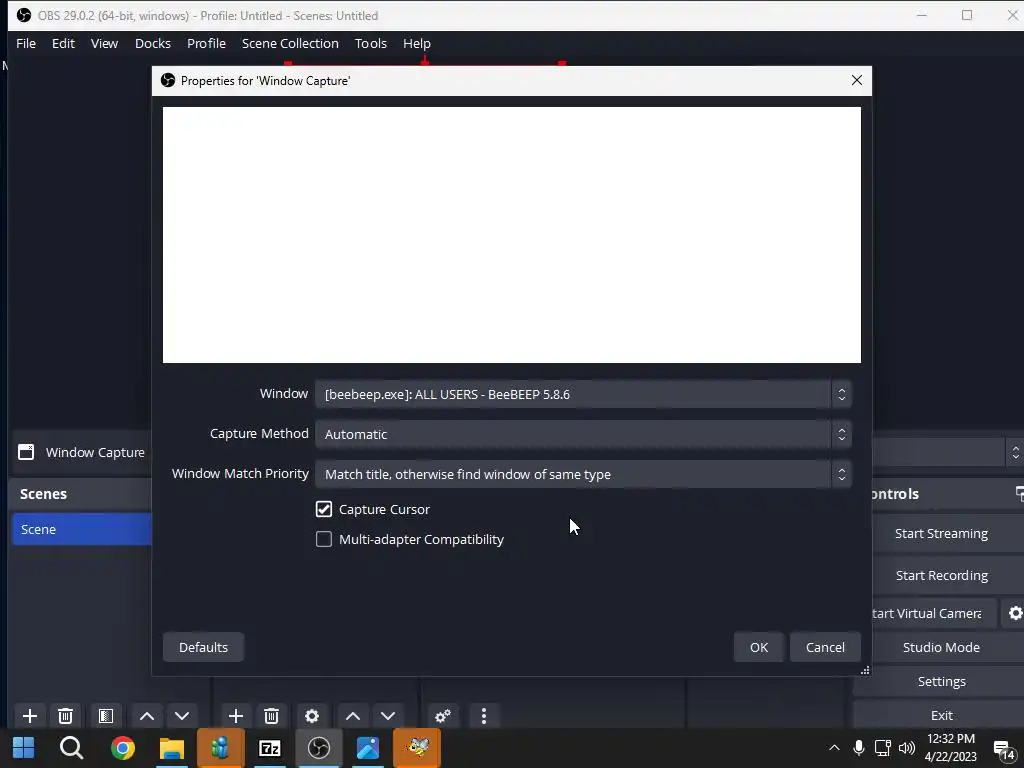
Task: Open virtual camera settings gear icon
Action: coord(1015,613)
